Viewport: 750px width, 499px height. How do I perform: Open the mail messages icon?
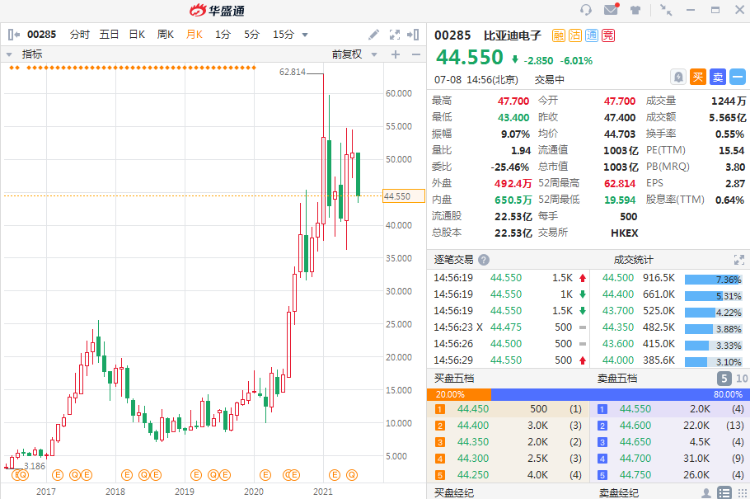[x=611, y=9]
